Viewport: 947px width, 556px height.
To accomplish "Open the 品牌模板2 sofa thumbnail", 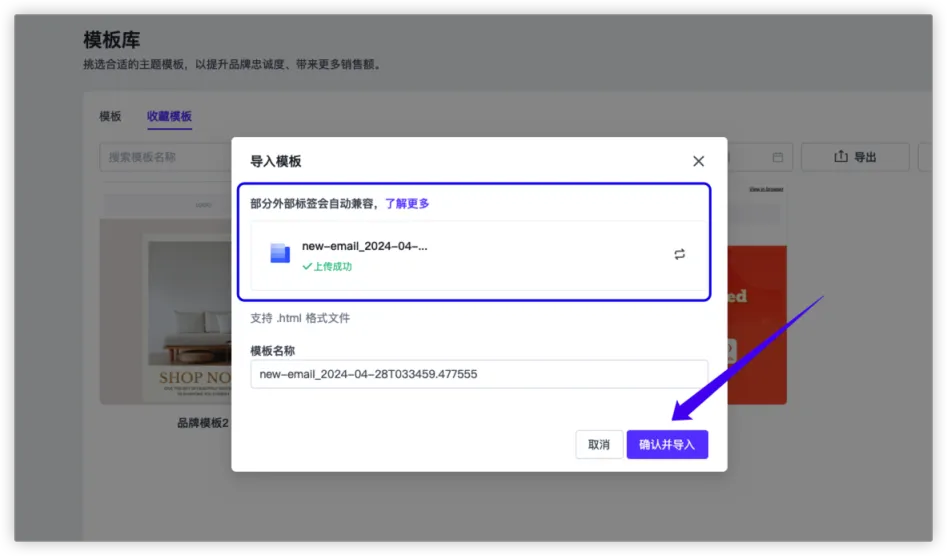I will point(166,300).
